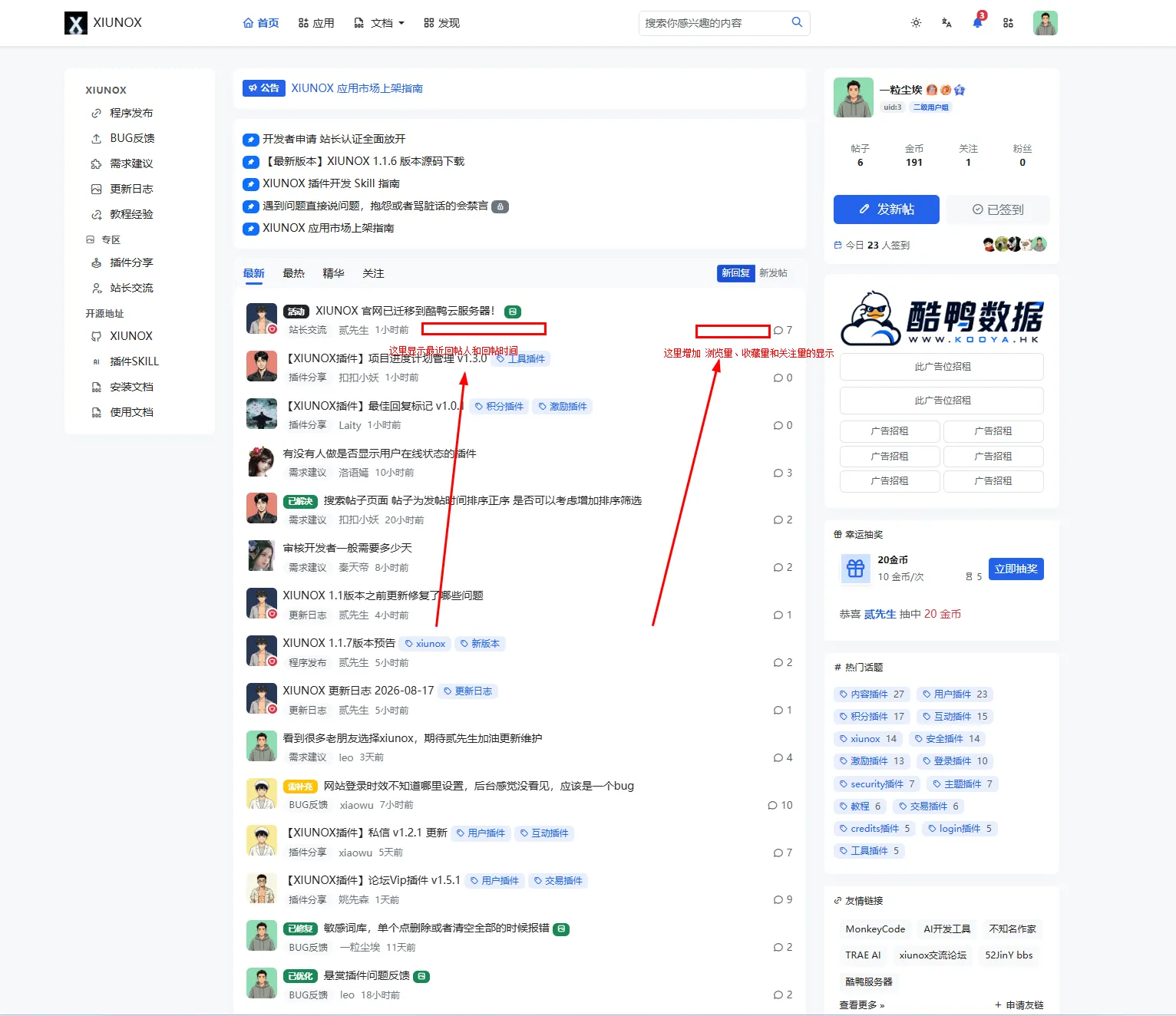Click the 工具插件 tag on 项目进度计划管理 post

521,358
